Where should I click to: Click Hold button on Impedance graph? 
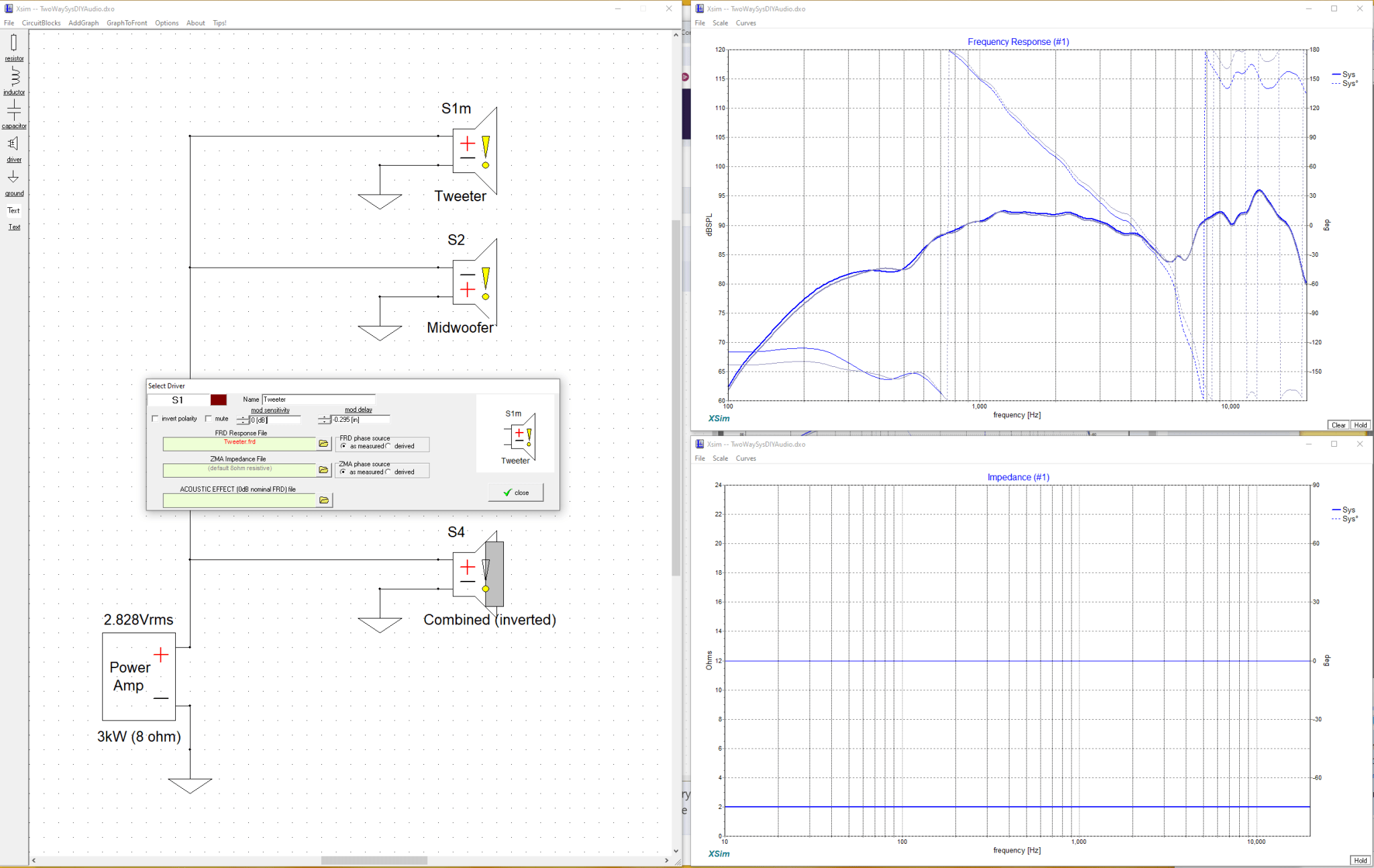click(x=1361, y=860)
